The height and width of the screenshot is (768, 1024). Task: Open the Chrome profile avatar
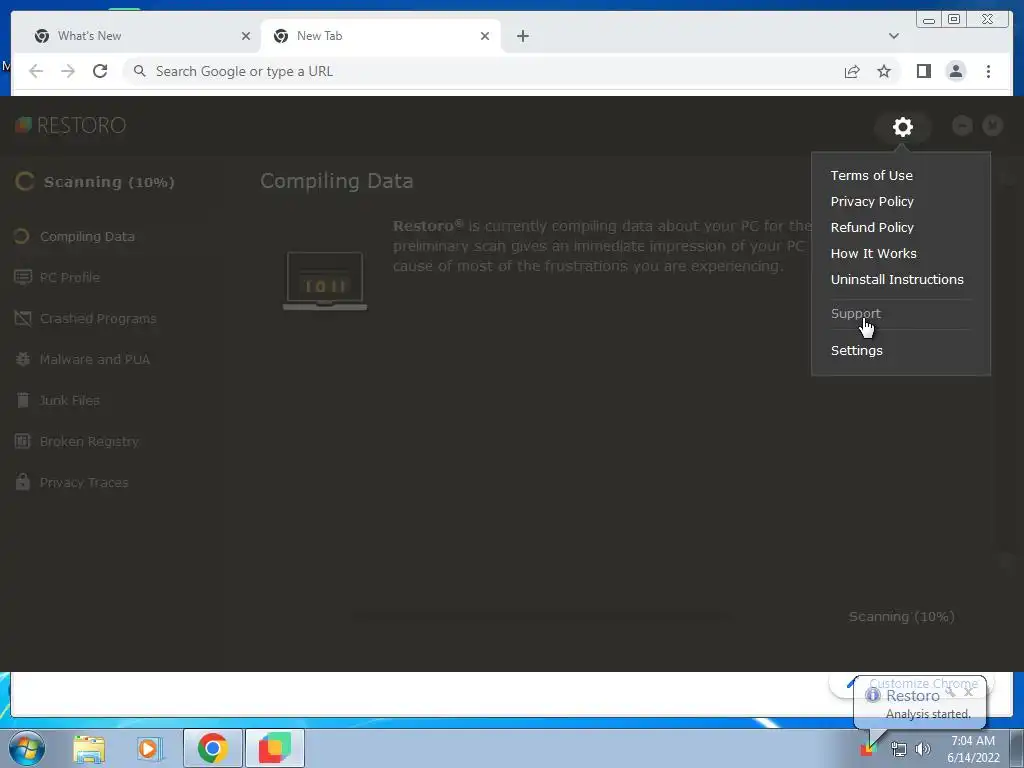[x=955, y=71]
